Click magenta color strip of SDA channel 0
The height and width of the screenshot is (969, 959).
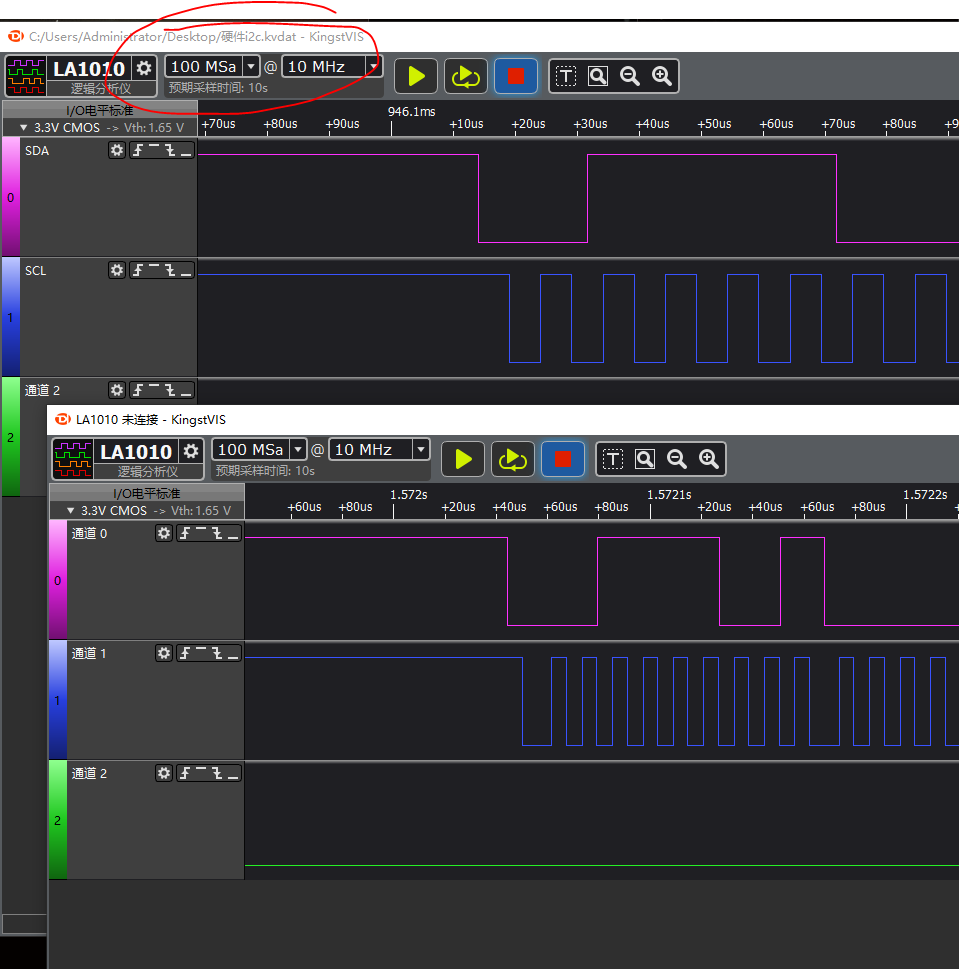(x=10, y=197)
